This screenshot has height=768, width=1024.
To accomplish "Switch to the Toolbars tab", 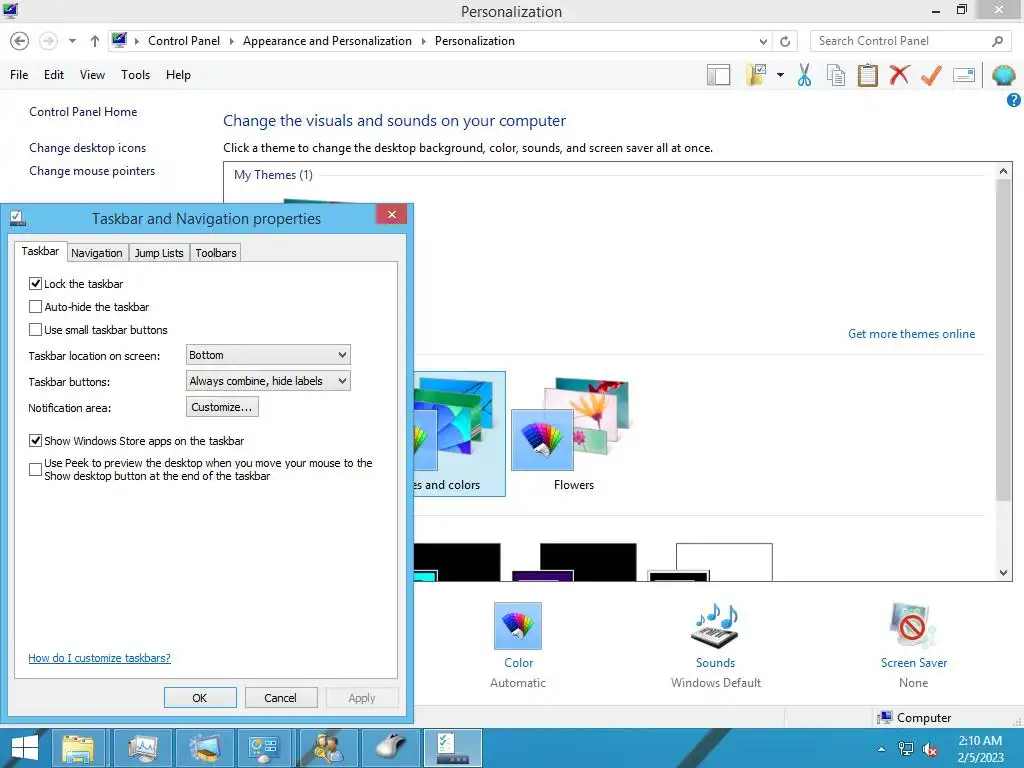I will (216, 253).
